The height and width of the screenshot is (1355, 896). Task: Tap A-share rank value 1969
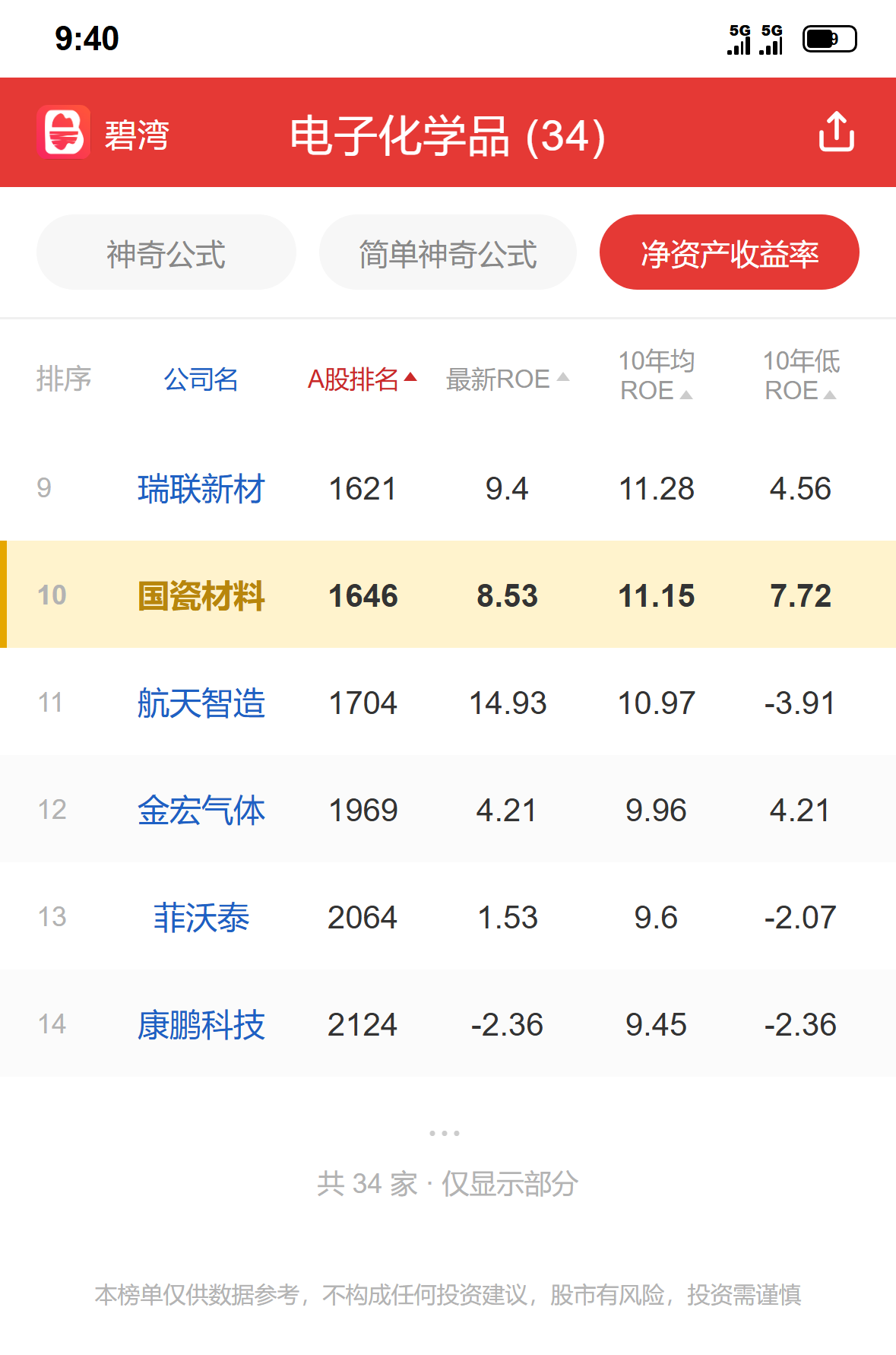[363, 811]
